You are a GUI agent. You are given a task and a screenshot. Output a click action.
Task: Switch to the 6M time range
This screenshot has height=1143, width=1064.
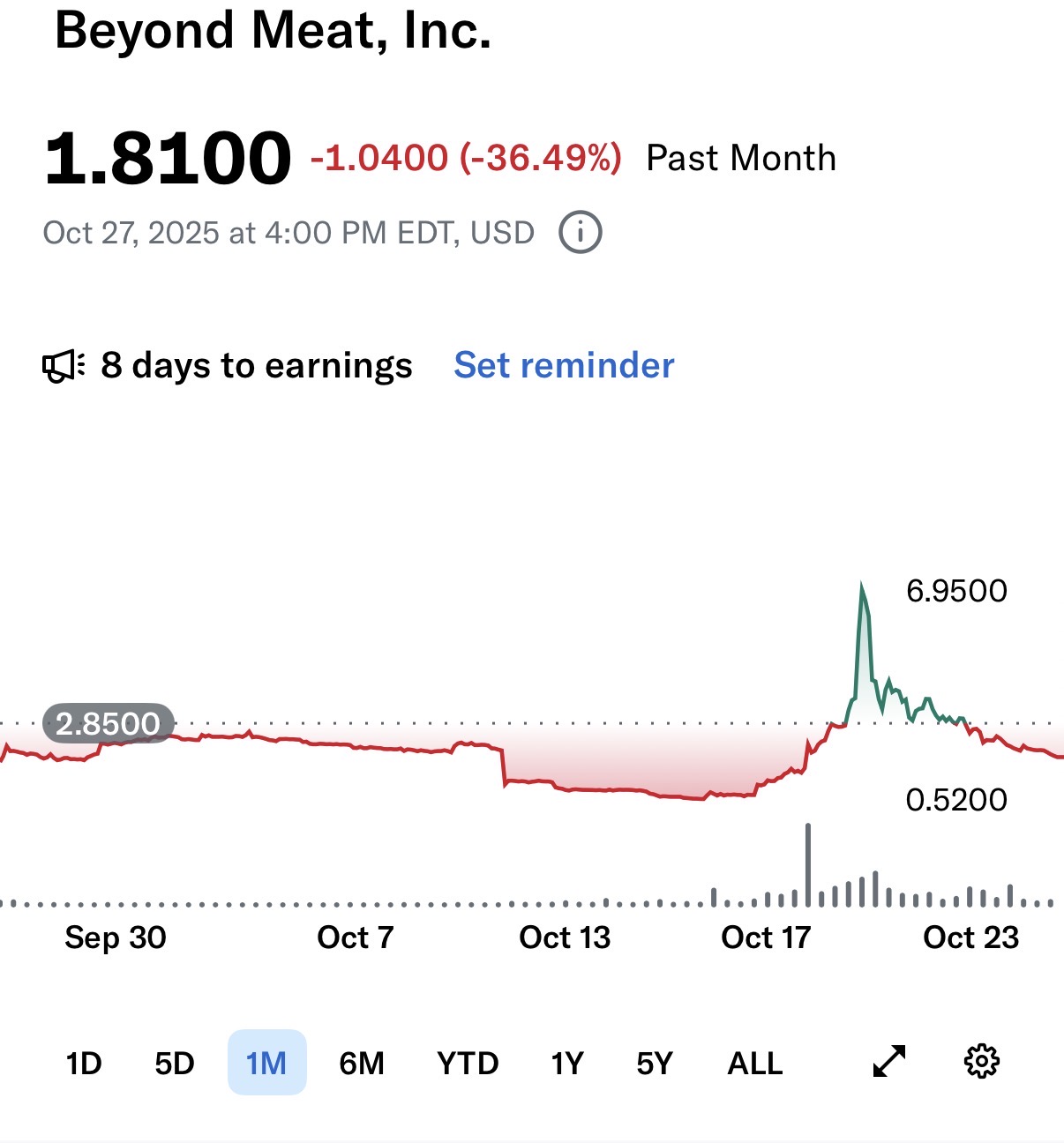click(362, 1063)
